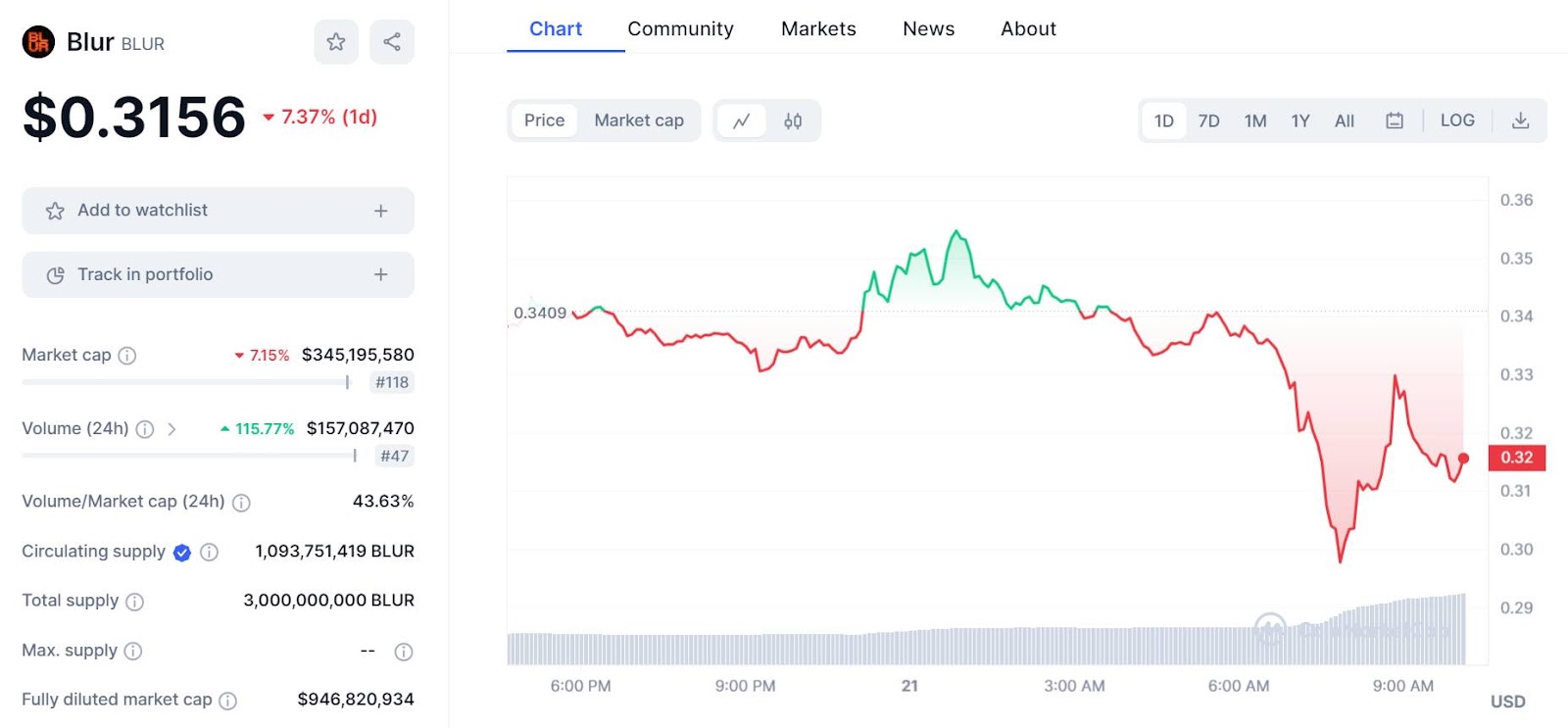1568x728 pixels.
Task: Switch to candlestick chart view
Action: [x=793, y=121]
